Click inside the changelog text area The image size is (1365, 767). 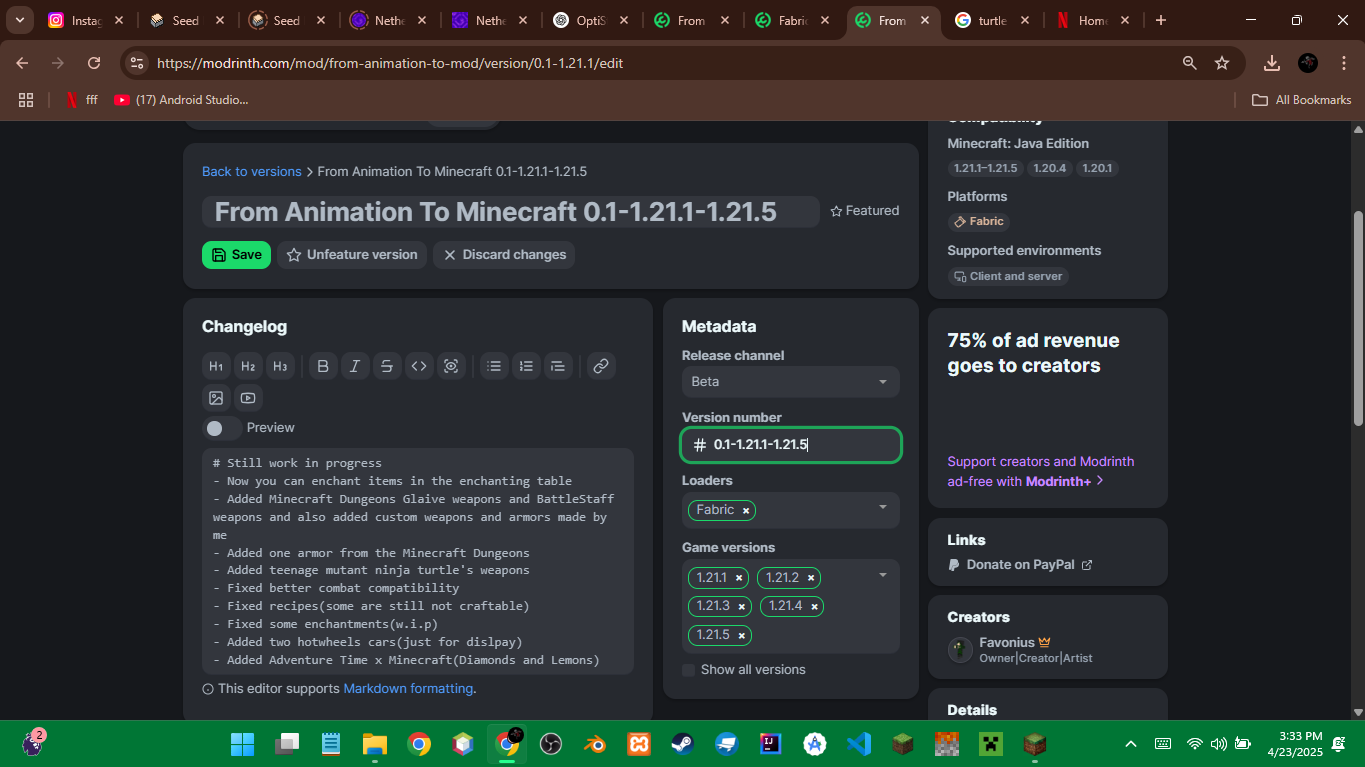(x=418, y=561)
